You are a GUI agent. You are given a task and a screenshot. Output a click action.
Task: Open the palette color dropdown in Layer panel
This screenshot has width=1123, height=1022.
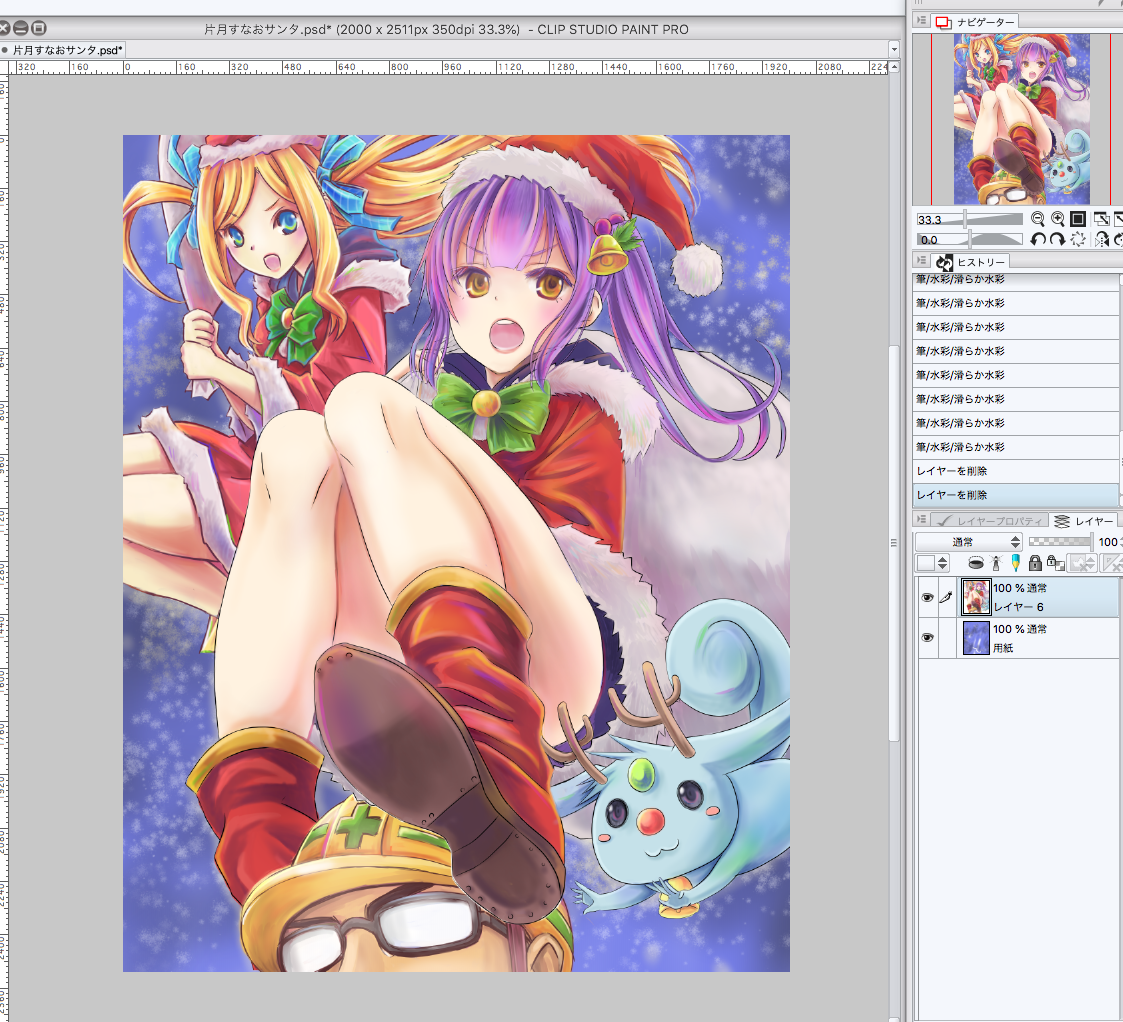tap(943, 564)
